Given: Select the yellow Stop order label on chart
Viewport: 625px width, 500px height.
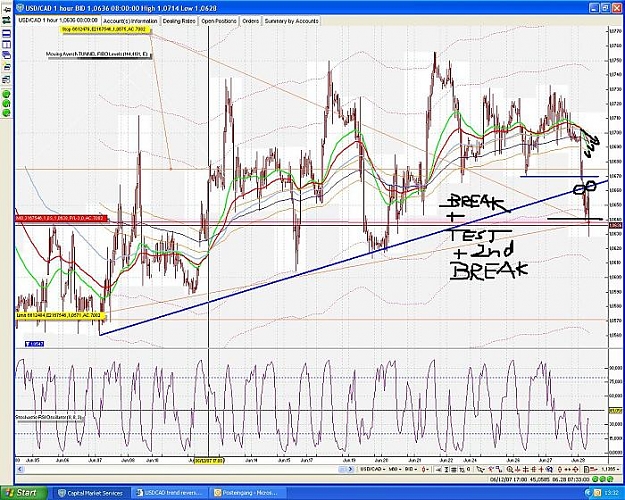Looking at the screenshot, I should pyautogui.click(x=105, y=30).
